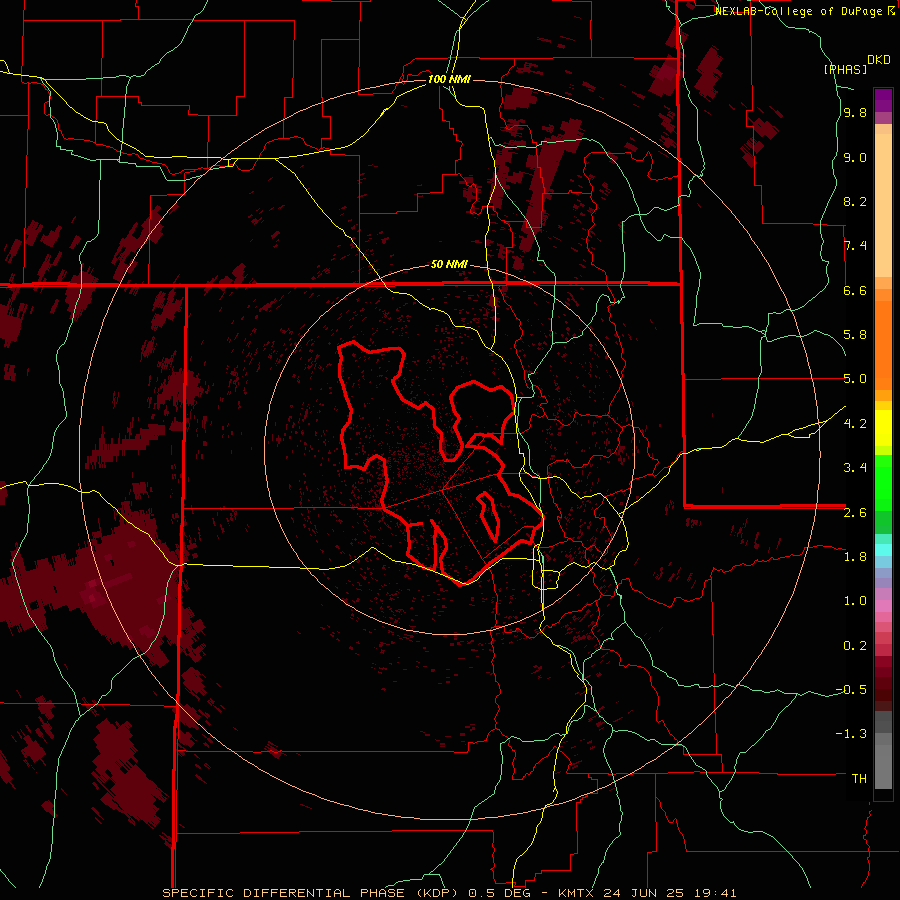The width and height of the screenshot is (900, 900).
Task: Click the purple top segment of the color bar
Action: tap(883, 100)
